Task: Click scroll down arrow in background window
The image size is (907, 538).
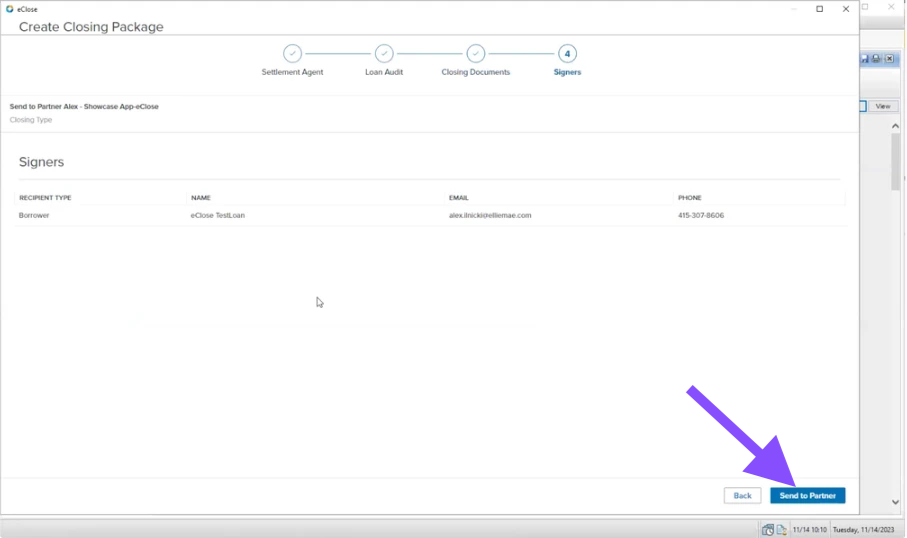Action: 895,502
